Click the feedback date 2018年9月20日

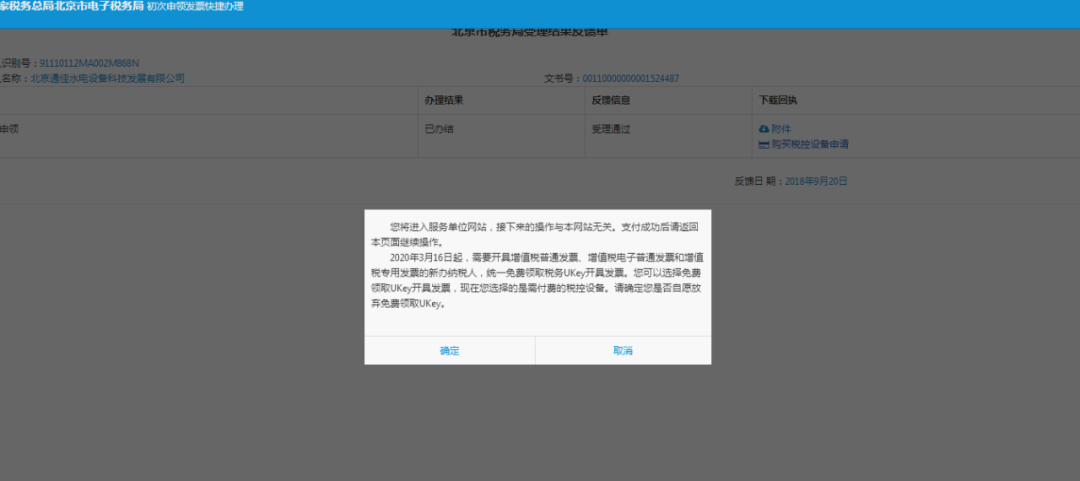coord(815,181)
